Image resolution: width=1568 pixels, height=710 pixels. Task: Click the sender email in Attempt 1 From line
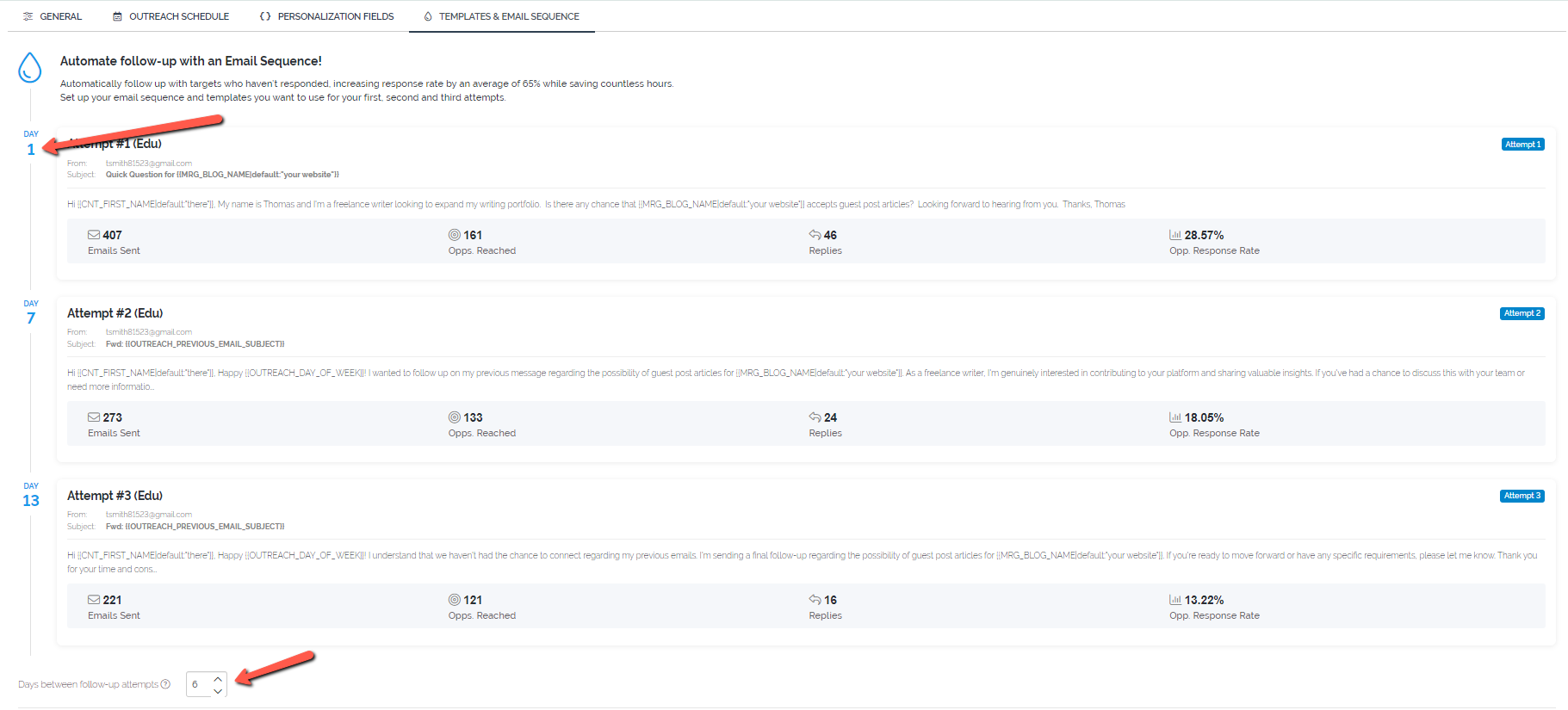[149, 164]
